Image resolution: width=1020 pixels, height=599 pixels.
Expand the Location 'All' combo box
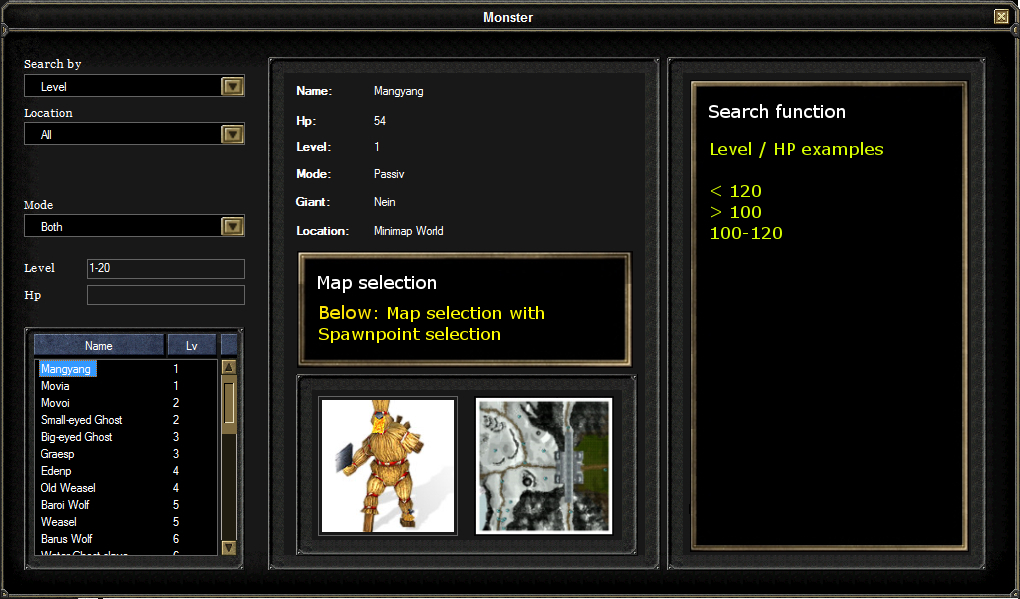pos(120,133)
